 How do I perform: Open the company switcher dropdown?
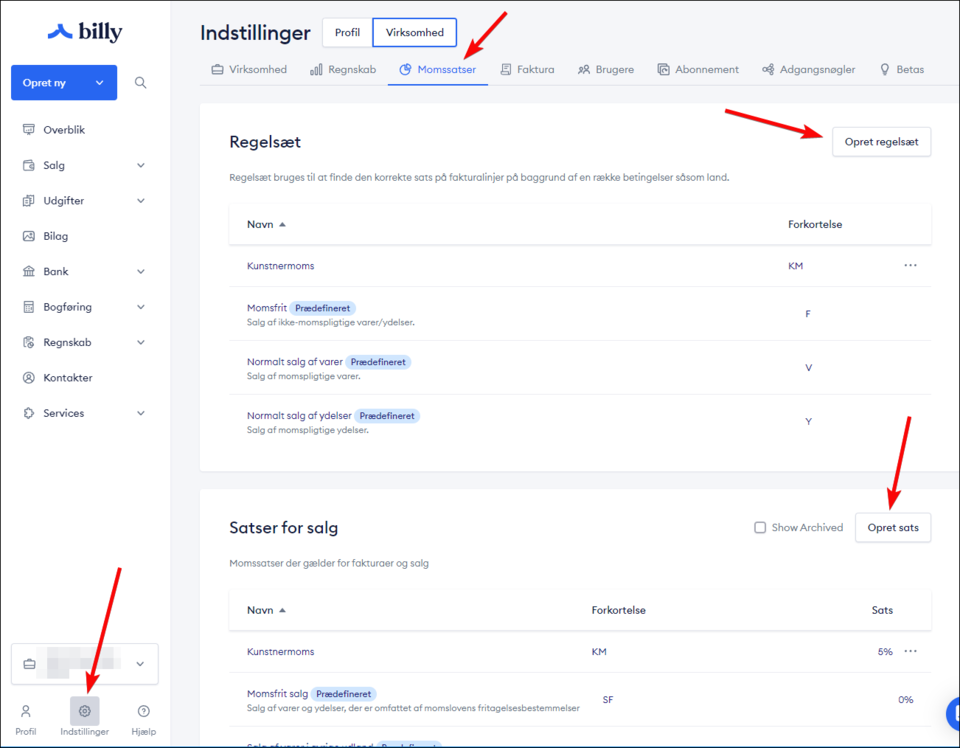click(x=85, y=663)
